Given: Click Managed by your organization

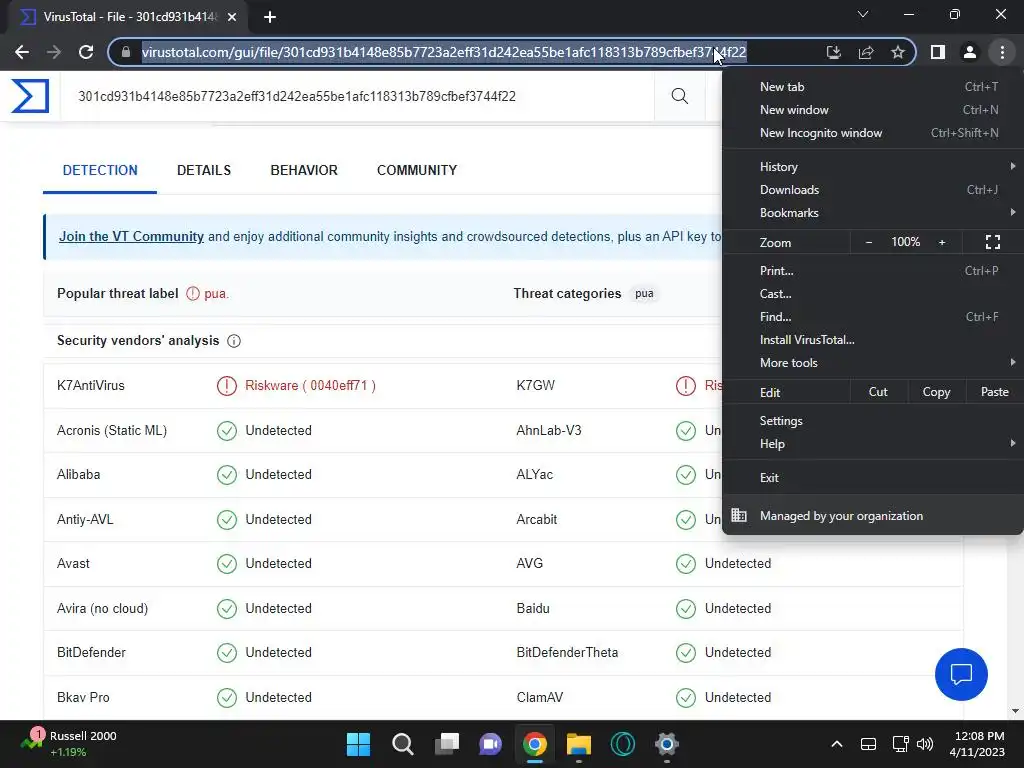Looking at the screenshot, I should click(x=872, y=515).
